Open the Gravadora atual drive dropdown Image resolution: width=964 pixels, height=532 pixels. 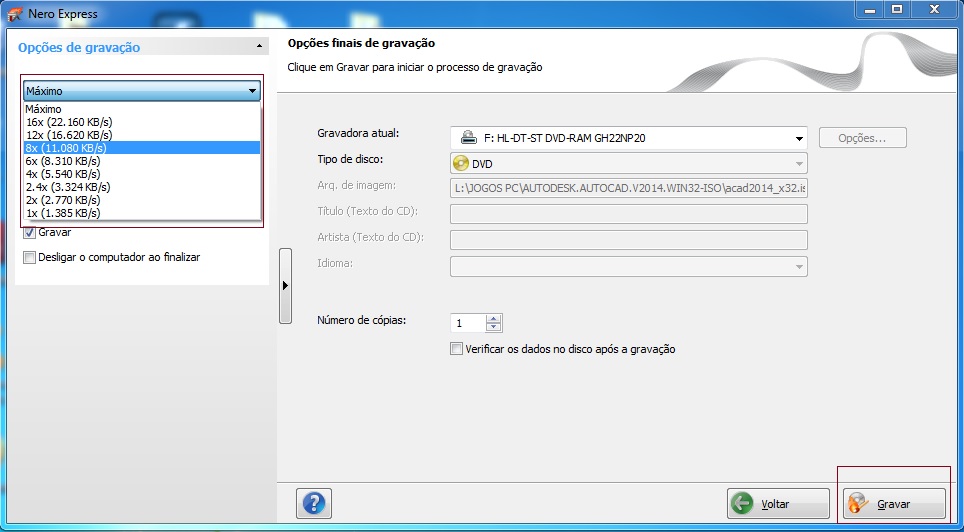pyautogui.click(x=628, y=138)
